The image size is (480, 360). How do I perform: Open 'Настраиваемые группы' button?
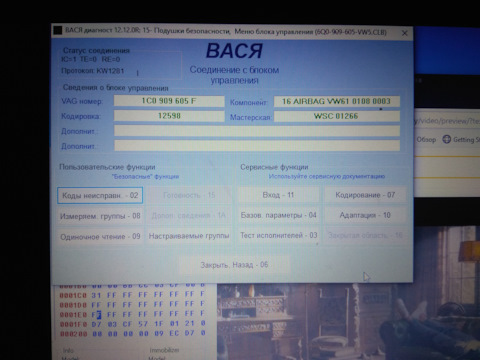[x=189, y=236]
